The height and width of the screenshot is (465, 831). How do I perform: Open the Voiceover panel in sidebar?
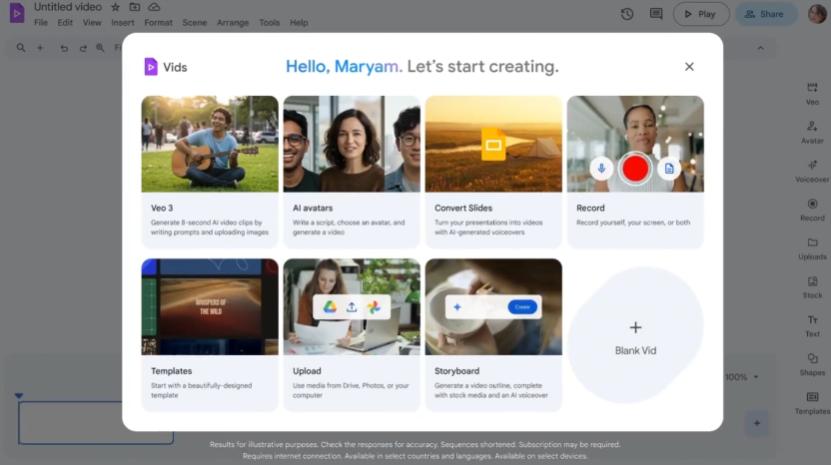click(x=812, y=171)
